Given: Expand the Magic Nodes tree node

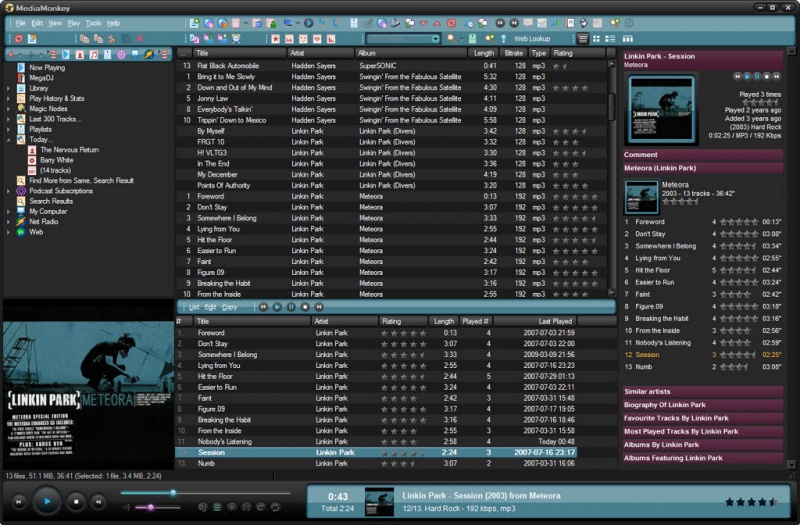Looking at the screenshot, I should [x=8, y=109].
